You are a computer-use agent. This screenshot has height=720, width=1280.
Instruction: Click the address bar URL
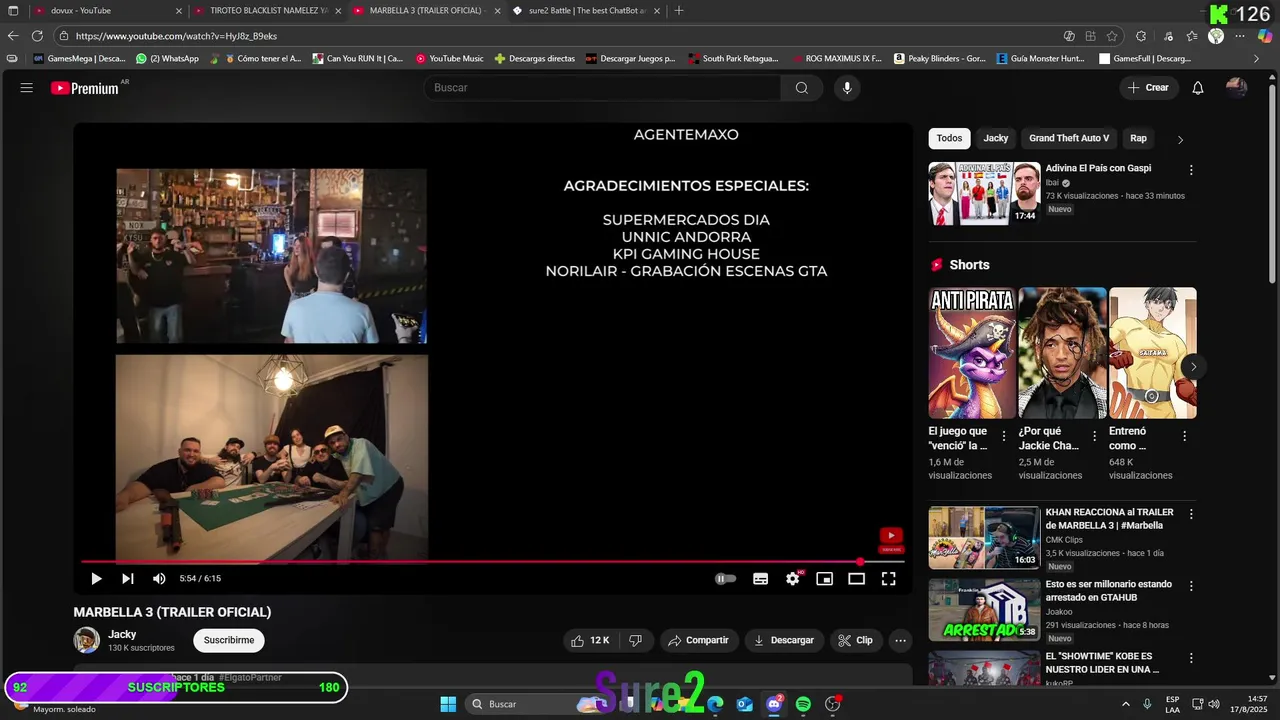click(x=176, y=36)
